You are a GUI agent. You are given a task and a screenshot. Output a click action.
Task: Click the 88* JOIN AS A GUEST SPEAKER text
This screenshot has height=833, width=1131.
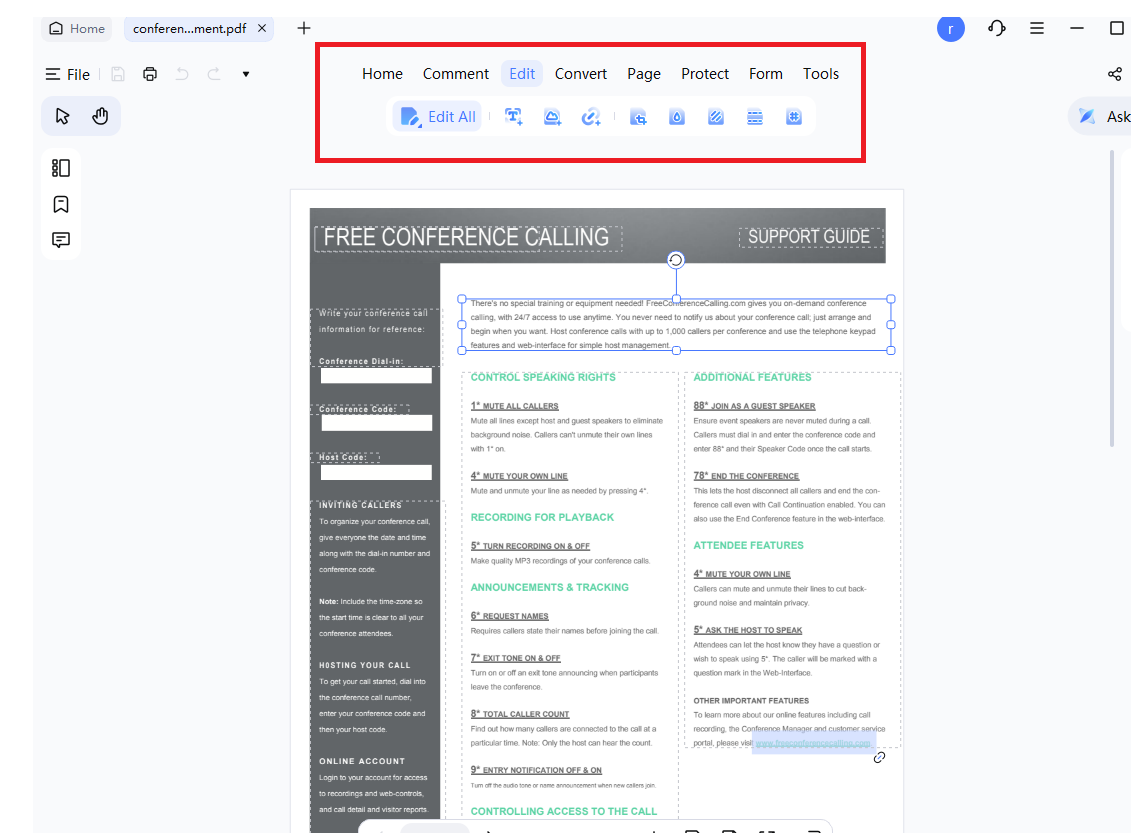coord(754,406)
